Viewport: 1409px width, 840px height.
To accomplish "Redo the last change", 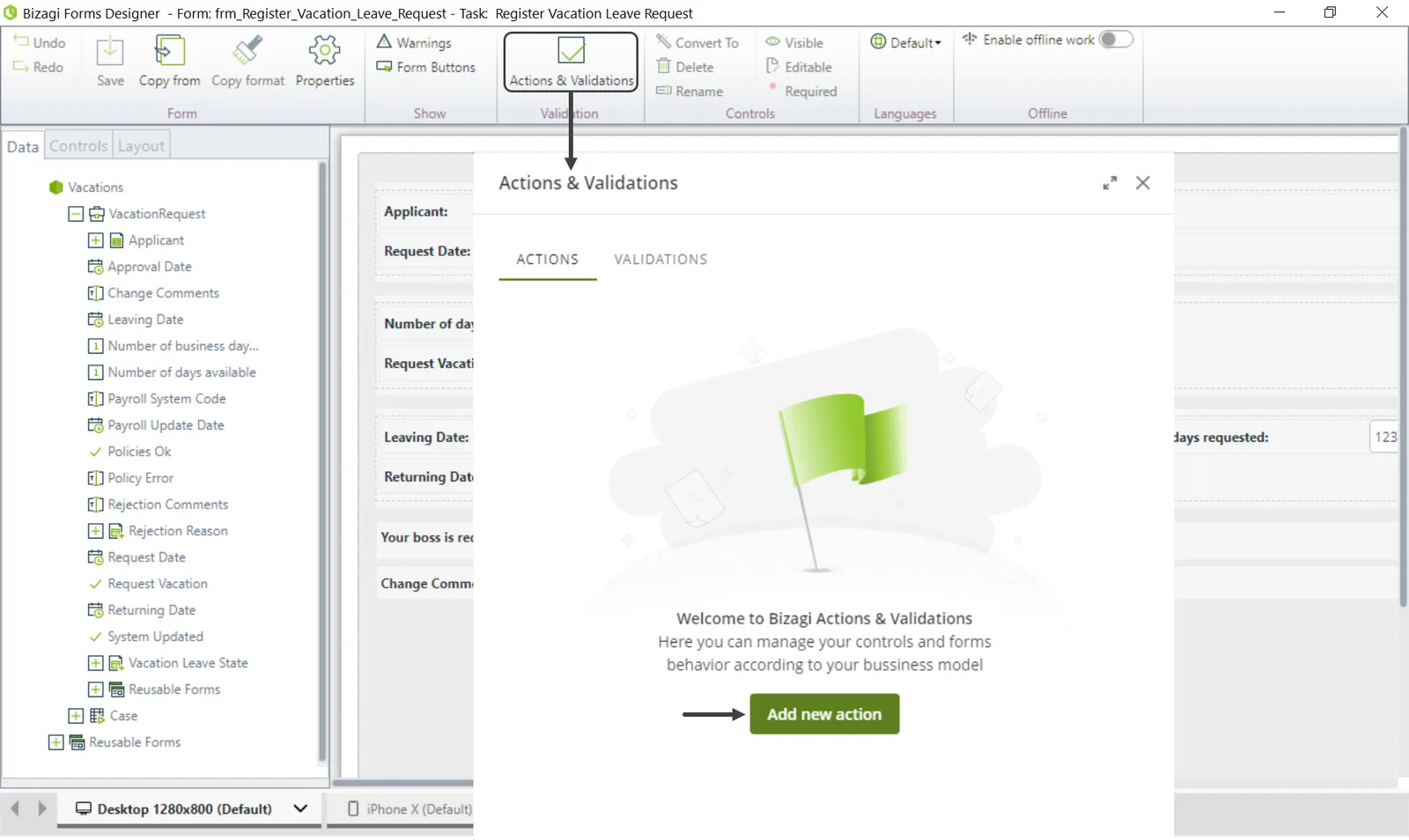I will [39, 67].
